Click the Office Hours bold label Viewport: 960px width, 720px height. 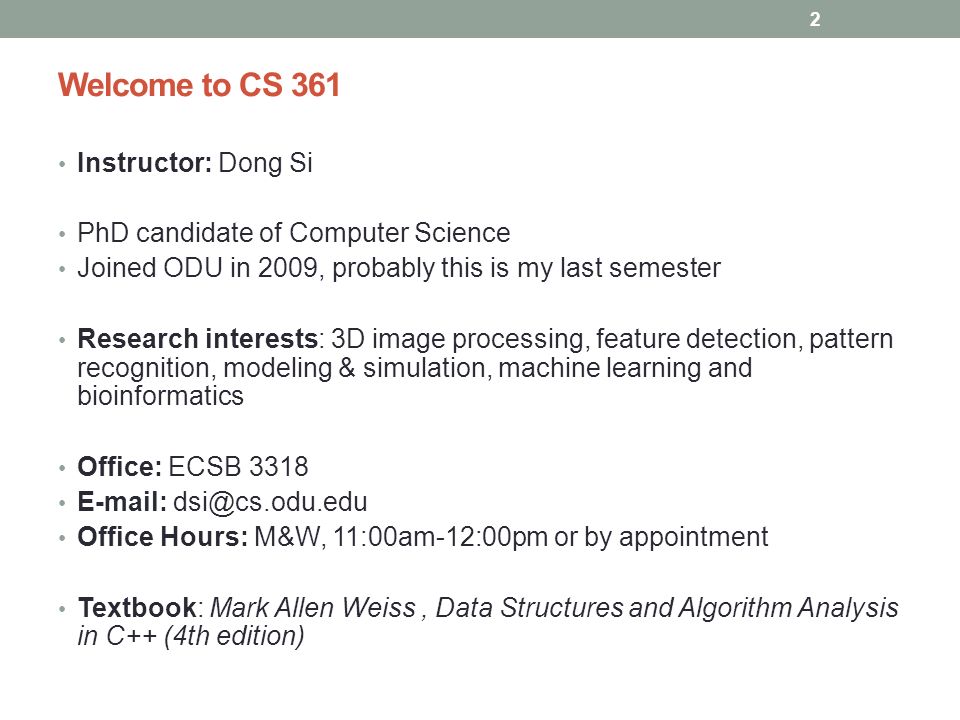(x=162, y=537)
